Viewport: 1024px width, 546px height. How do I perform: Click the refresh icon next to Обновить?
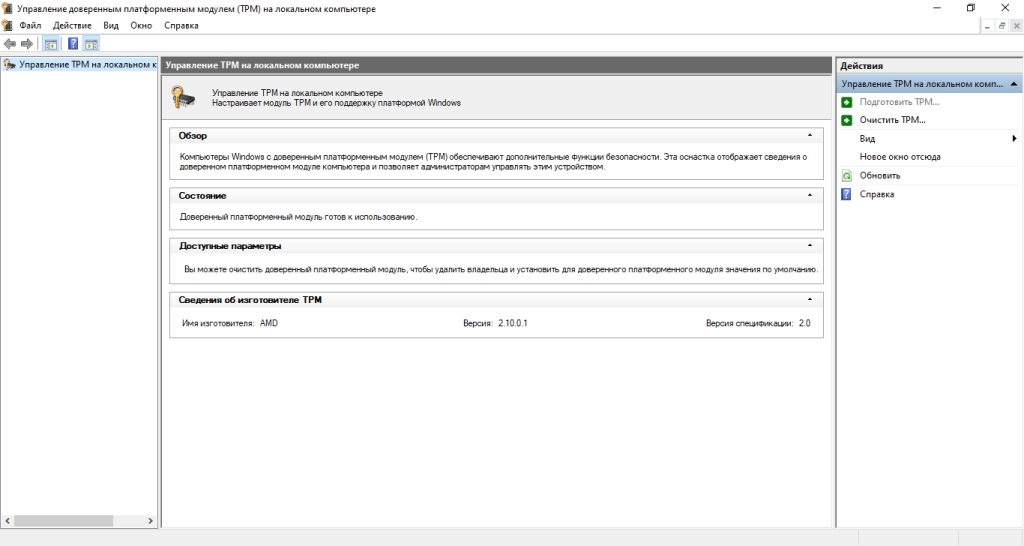click(x=846, y=176)
